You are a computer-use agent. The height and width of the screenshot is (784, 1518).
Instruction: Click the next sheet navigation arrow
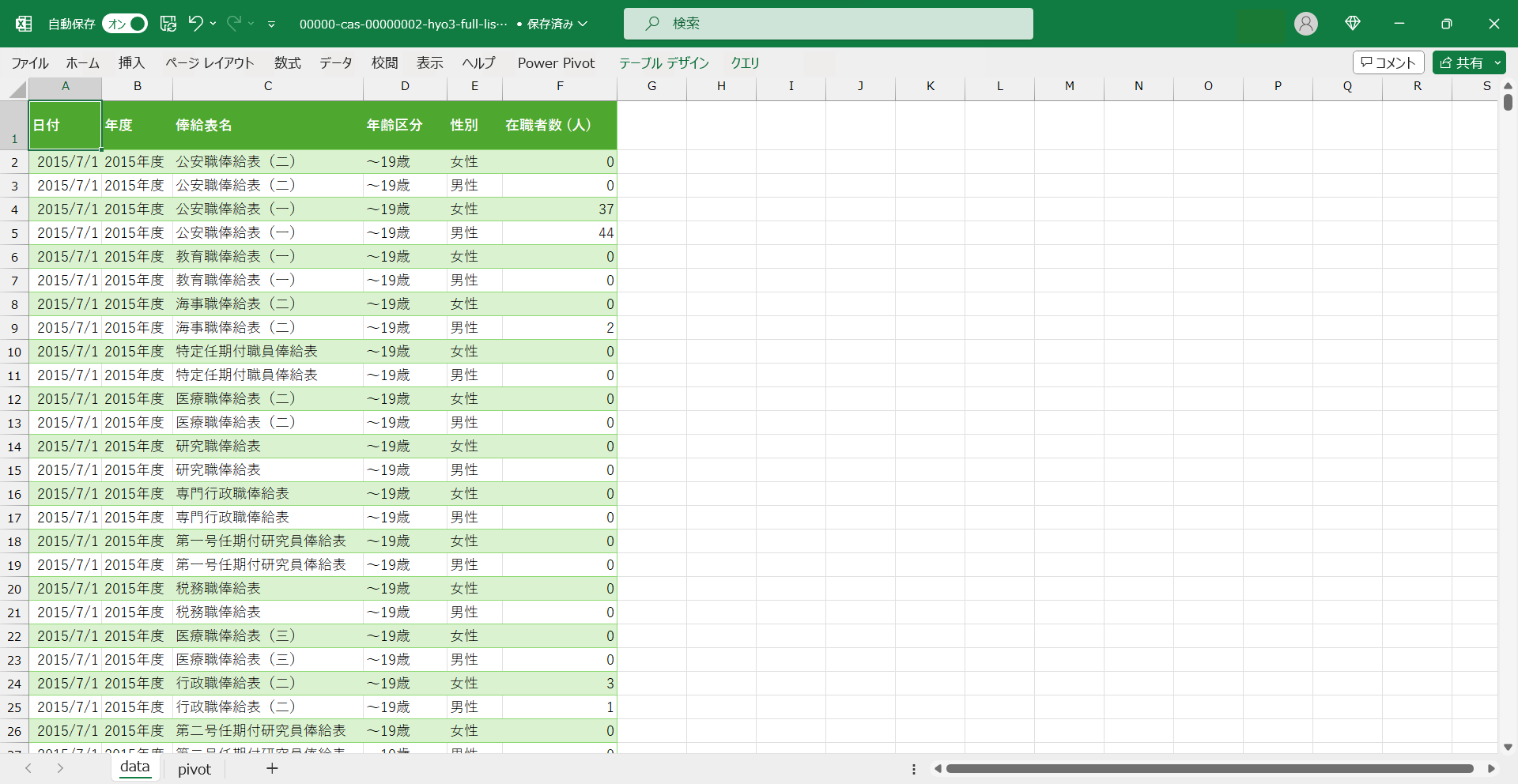click(60, 768)
